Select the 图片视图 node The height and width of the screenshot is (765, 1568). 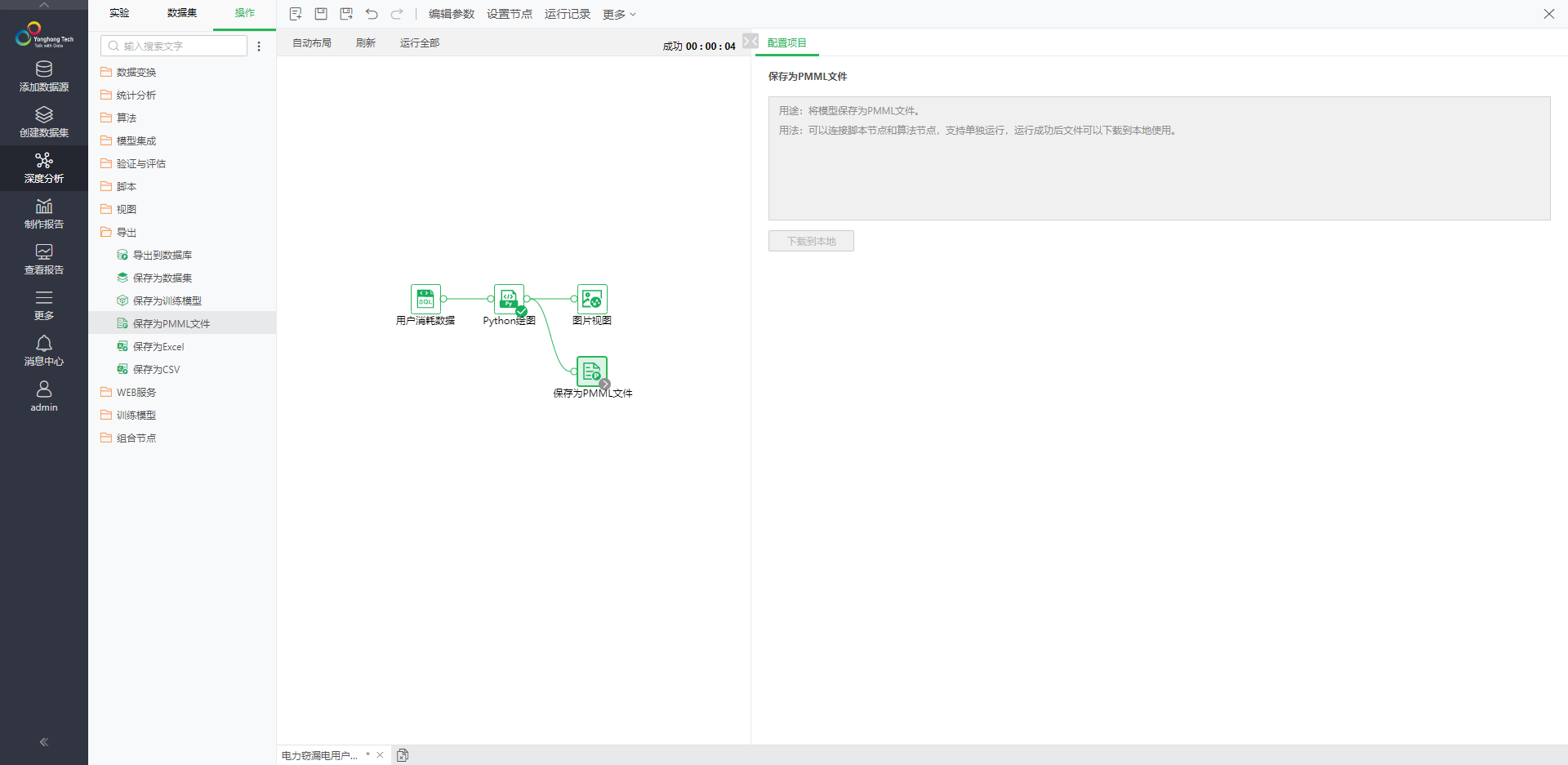coord(592,299)
